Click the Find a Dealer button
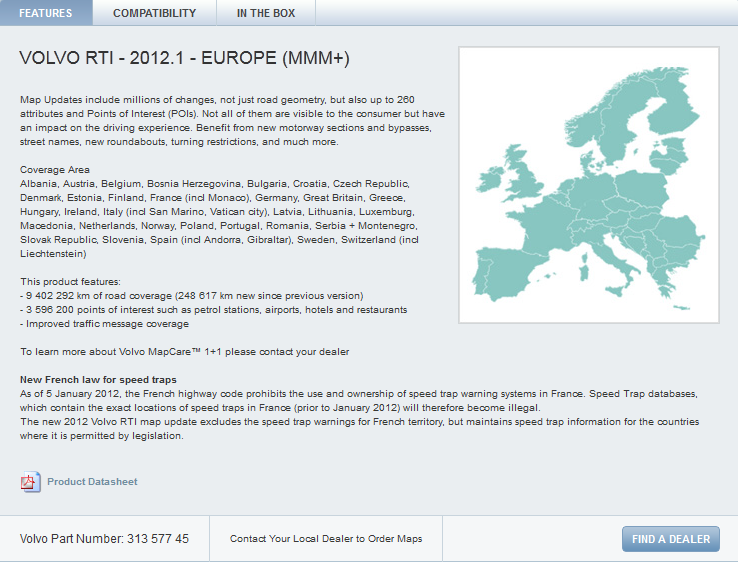 tap(671, 539)
